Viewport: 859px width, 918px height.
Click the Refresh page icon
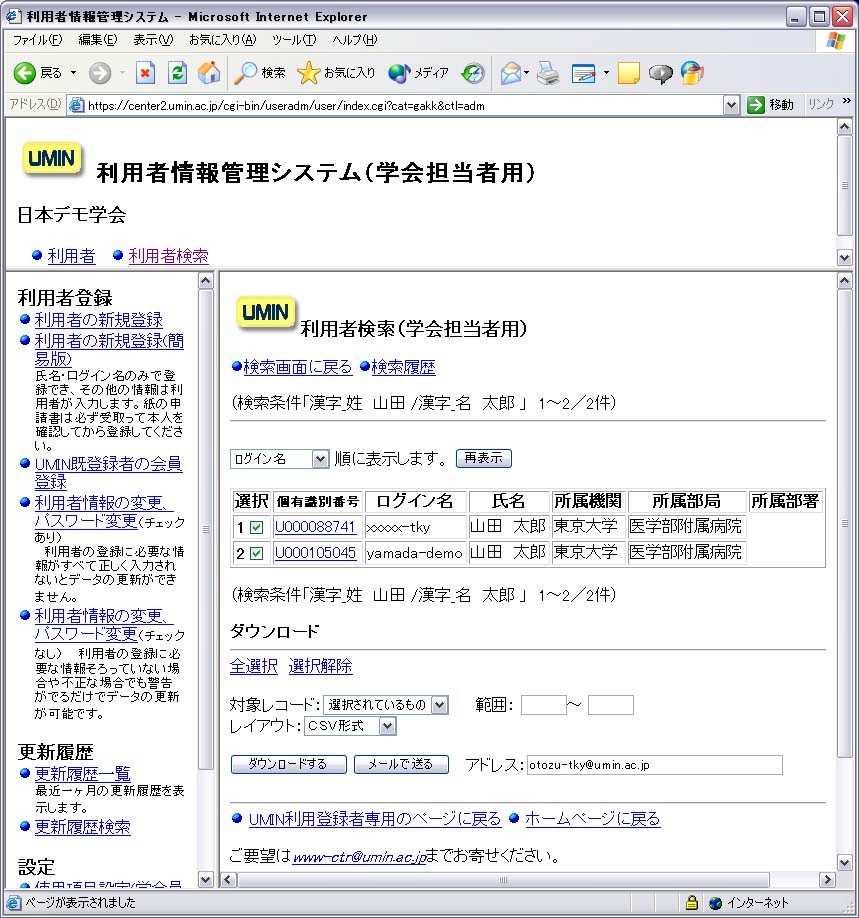coord(177,73)
